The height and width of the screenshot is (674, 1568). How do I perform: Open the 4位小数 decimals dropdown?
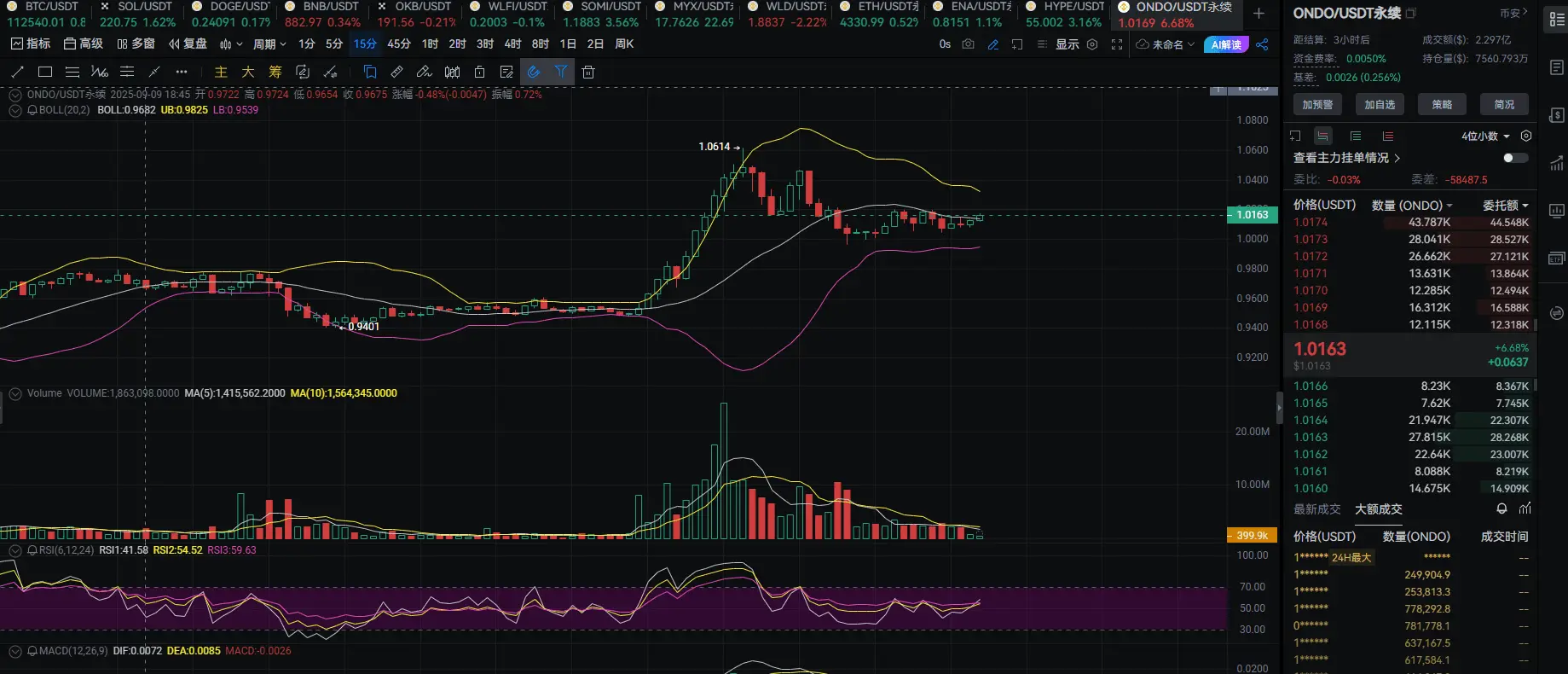(x=1485, y=137)
